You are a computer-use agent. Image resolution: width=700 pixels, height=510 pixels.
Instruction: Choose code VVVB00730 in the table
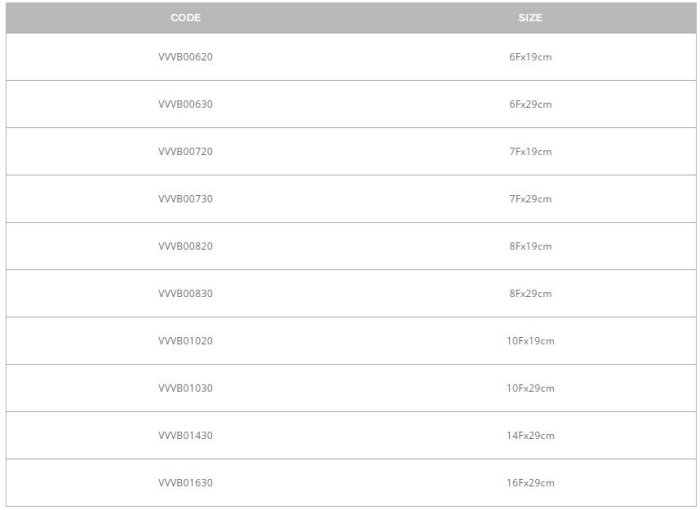186,199
